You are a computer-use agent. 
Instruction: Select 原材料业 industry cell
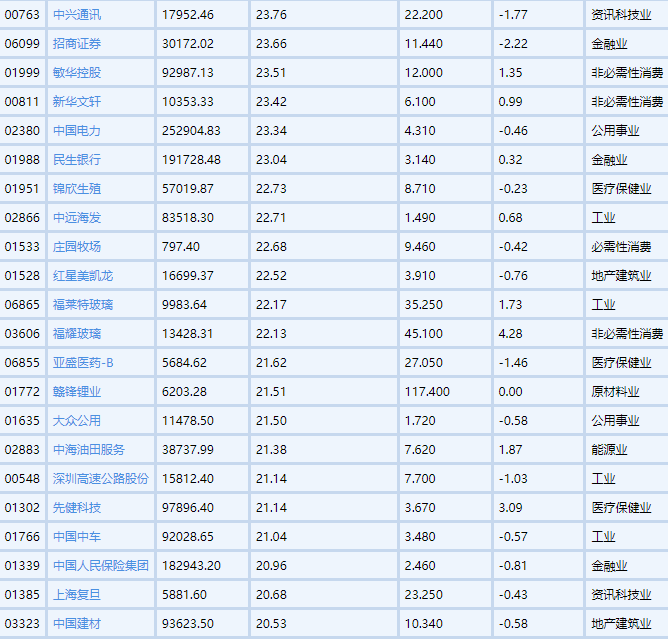pyautogui.click(x=616, y=391)
